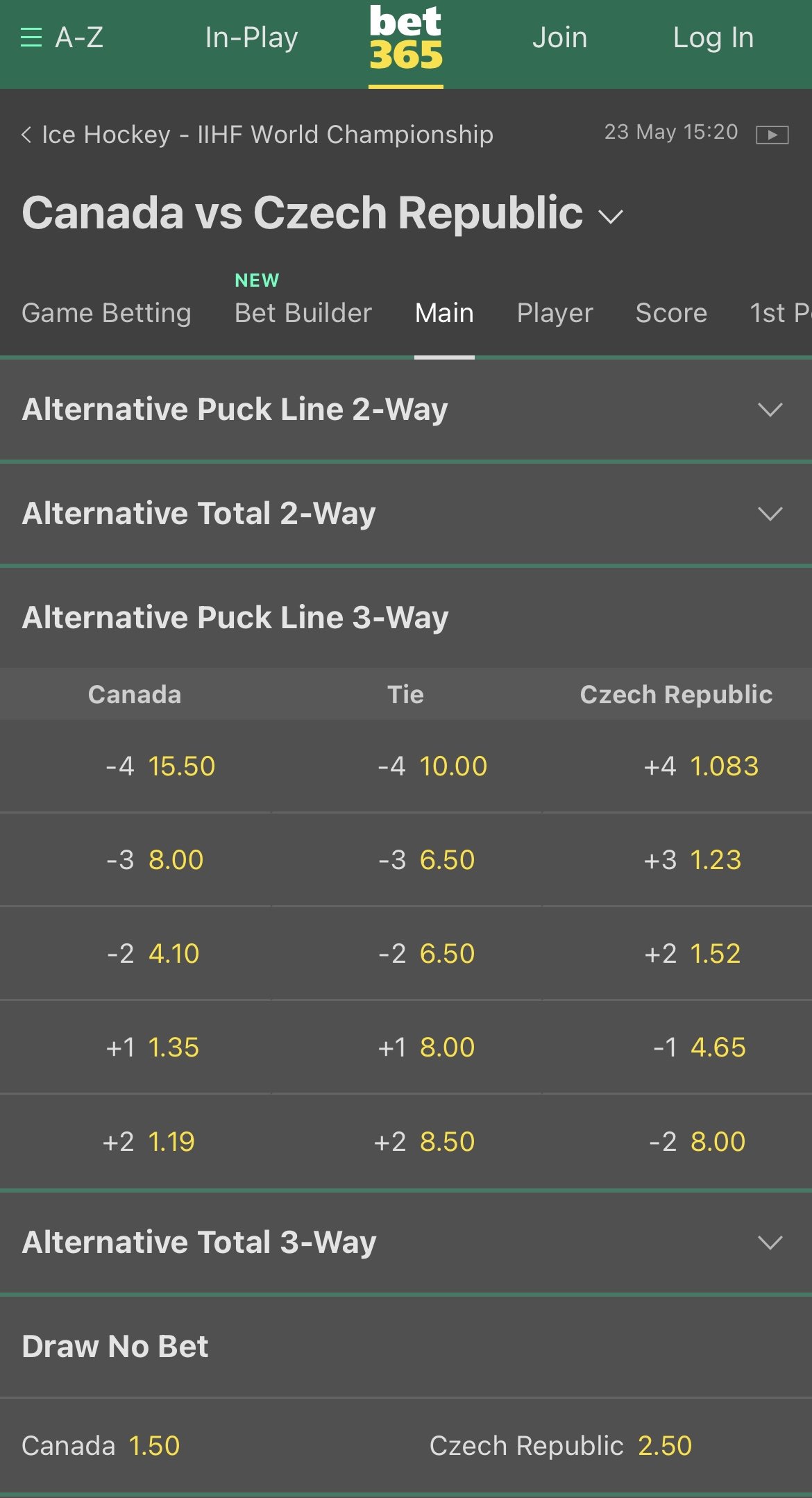Select Czech Republic +2 at 1.52

677,954
